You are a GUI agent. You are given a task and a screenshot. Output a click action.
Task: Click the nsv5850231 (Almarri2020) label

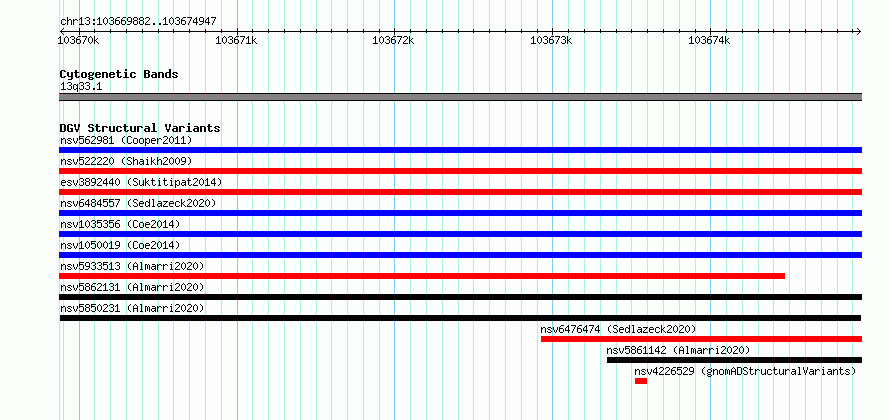click(x=132, y=308)
